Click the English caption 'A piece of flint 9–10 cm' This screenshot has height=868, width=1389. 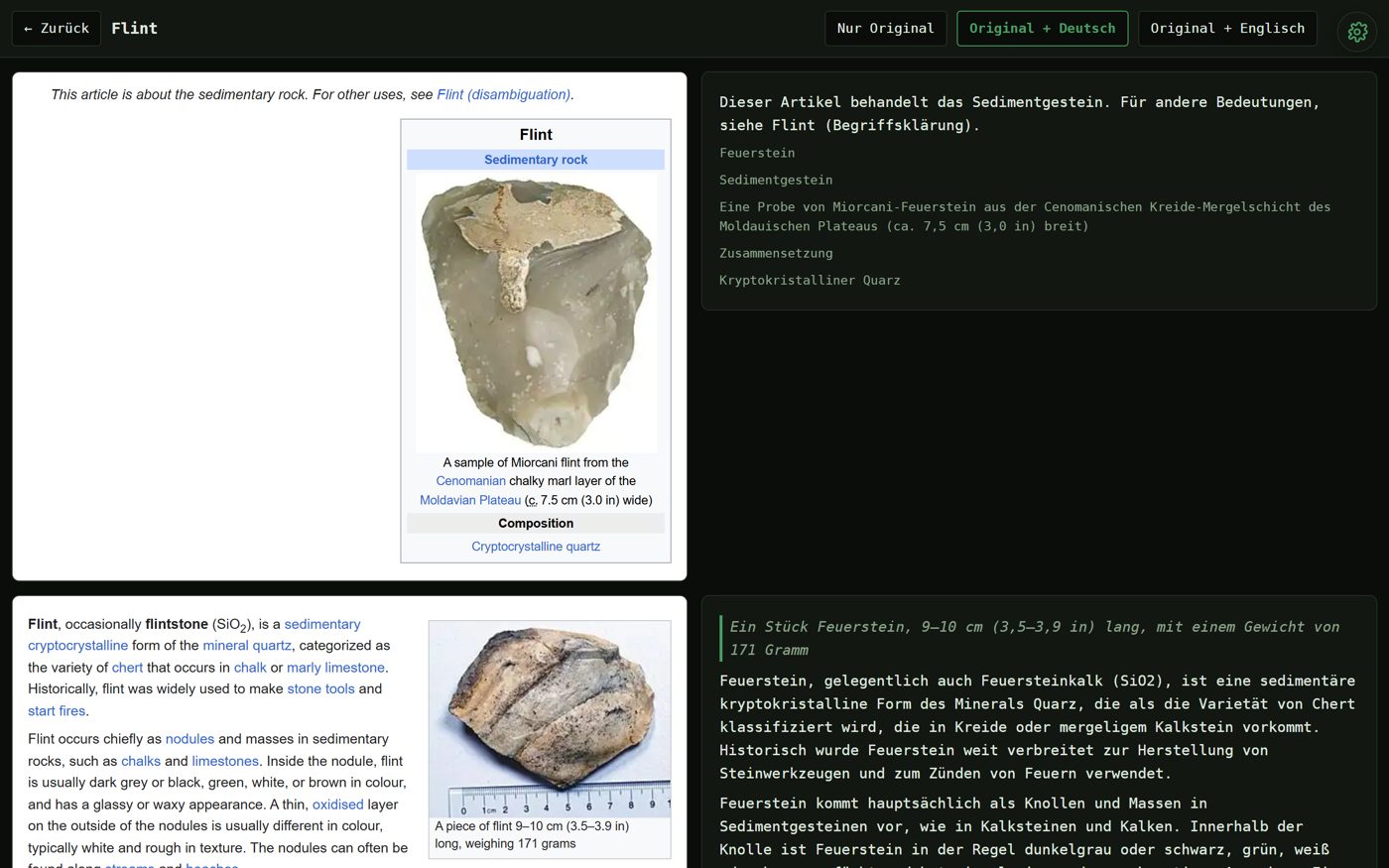[x=532, y=834]
